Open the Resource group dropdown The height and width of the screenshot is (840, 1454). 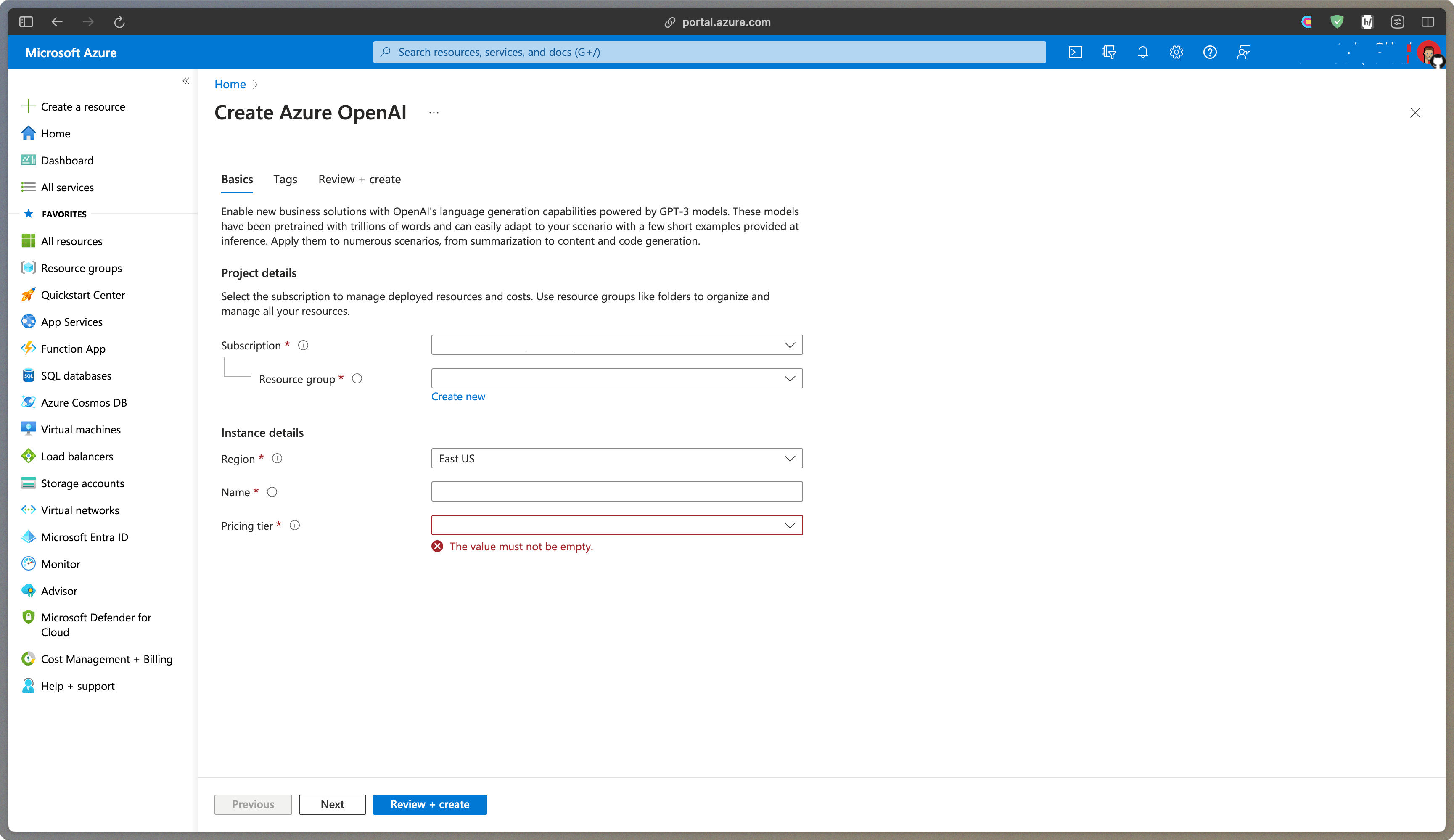pos(616,378)
